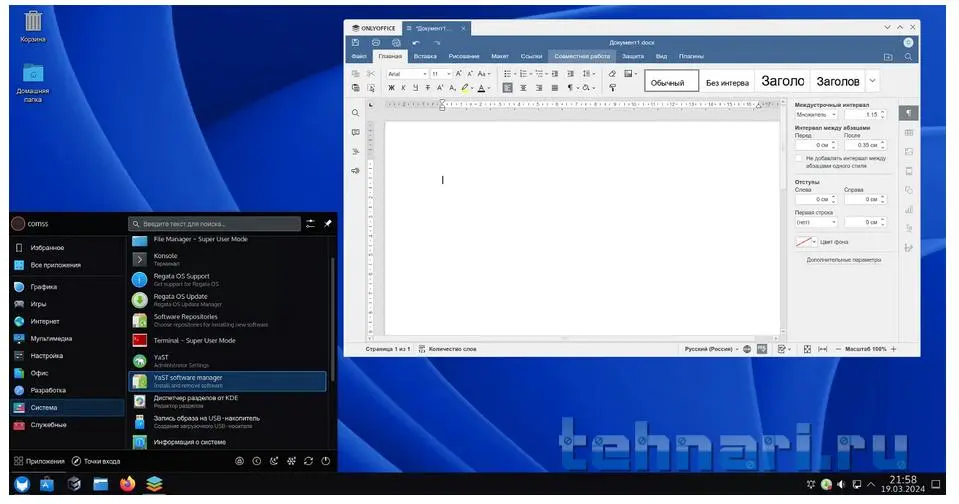Undo the last action in ONLYOFFICE
This screenshot has width=959, height=504.
click(x=416, y=43)
